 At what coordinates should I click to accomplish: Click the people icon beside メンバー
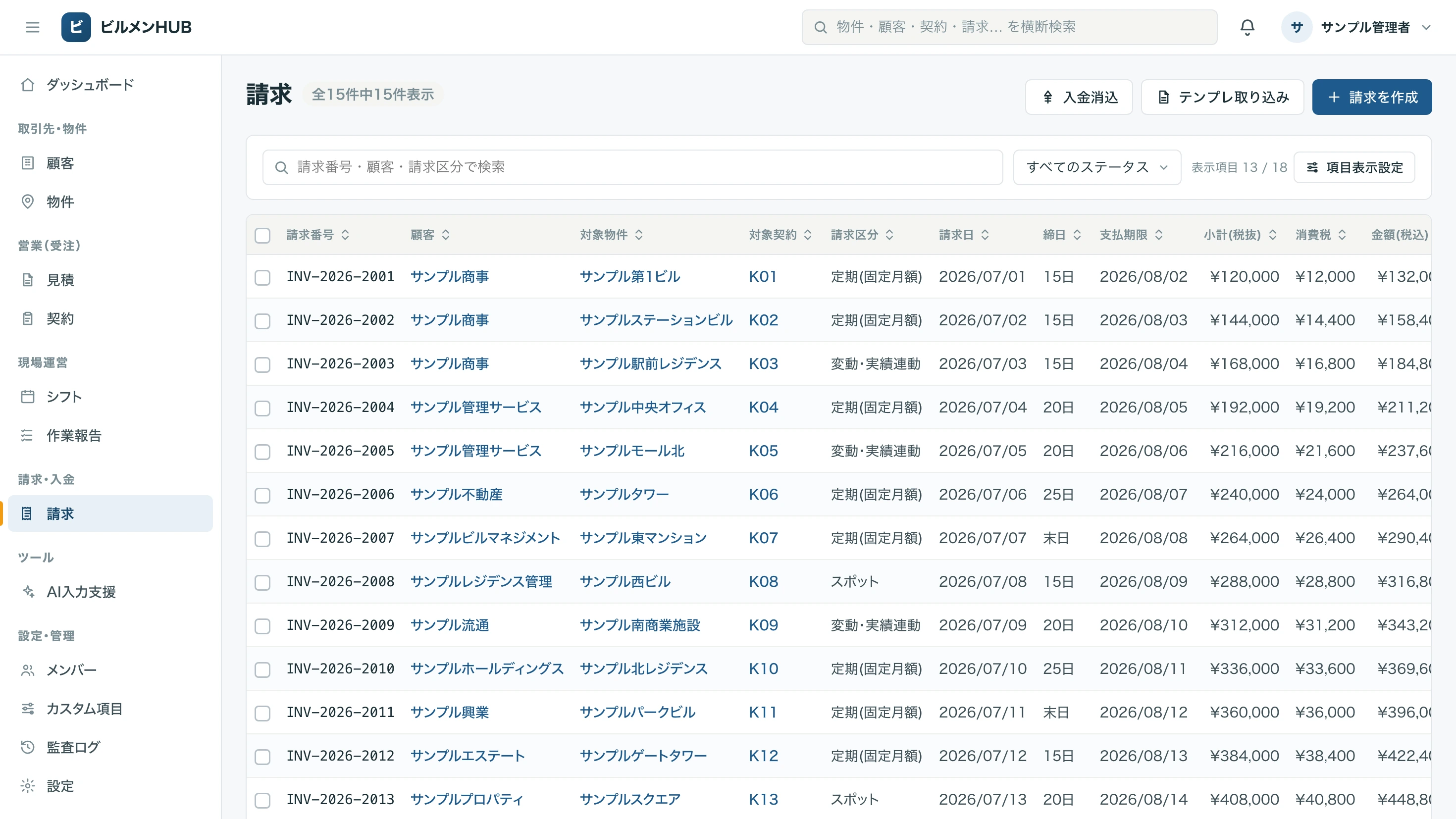point(28,670)
